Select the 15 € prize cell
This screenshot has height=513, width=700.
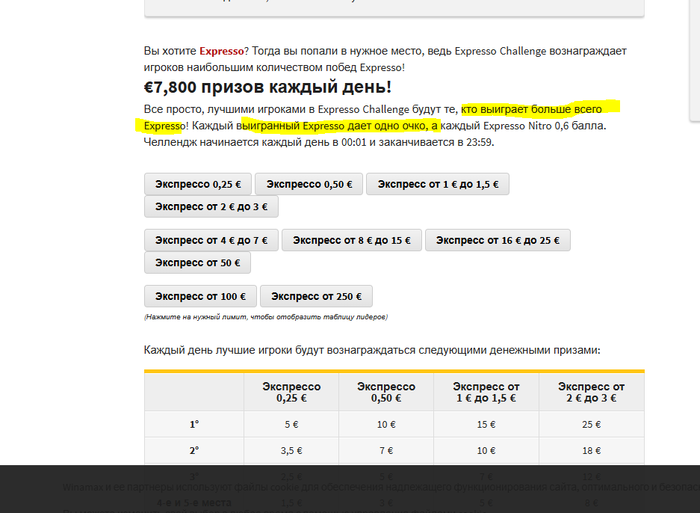[486, 424]
